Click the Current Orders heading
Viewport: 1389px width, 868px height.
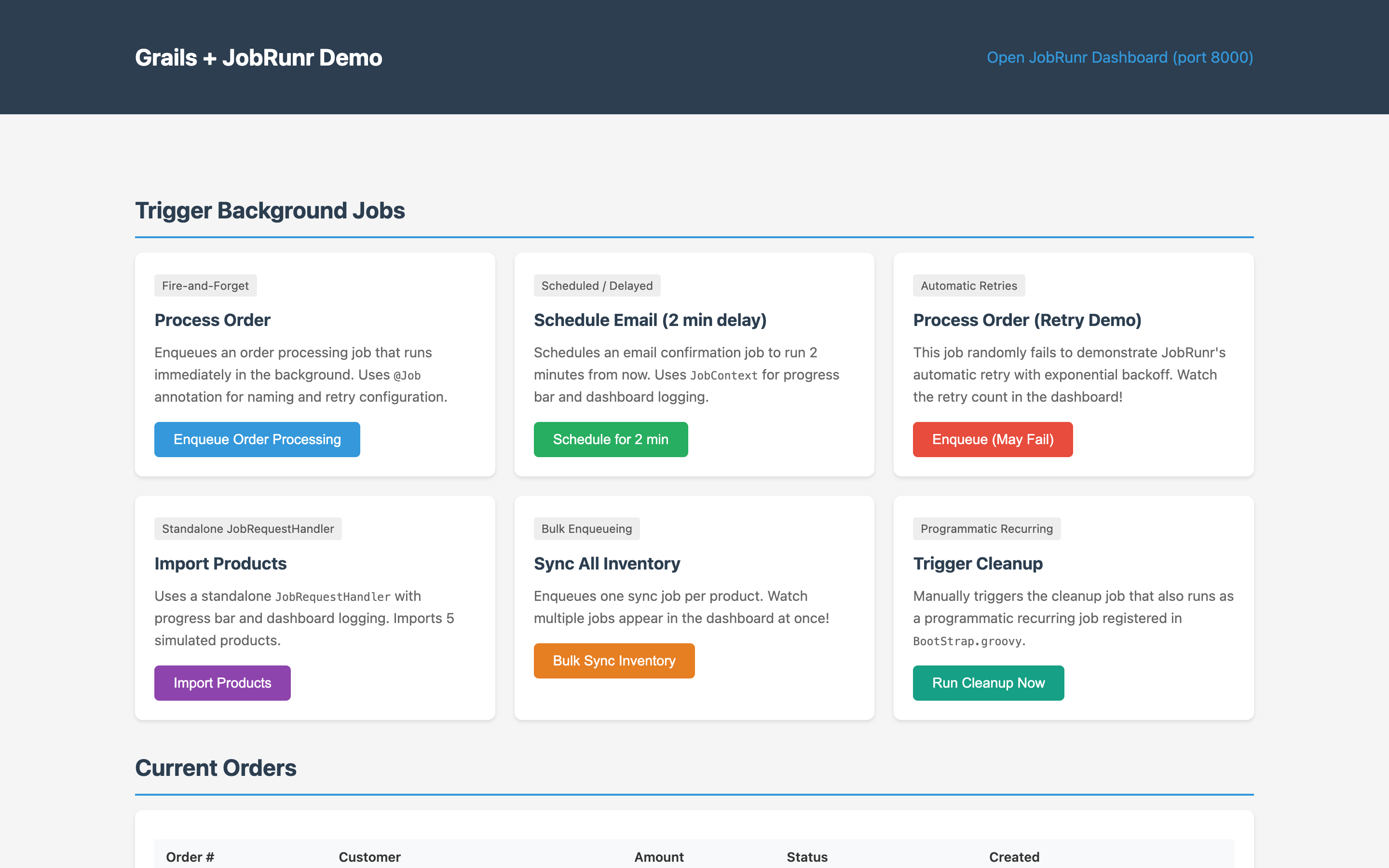[x=216, y=768]
